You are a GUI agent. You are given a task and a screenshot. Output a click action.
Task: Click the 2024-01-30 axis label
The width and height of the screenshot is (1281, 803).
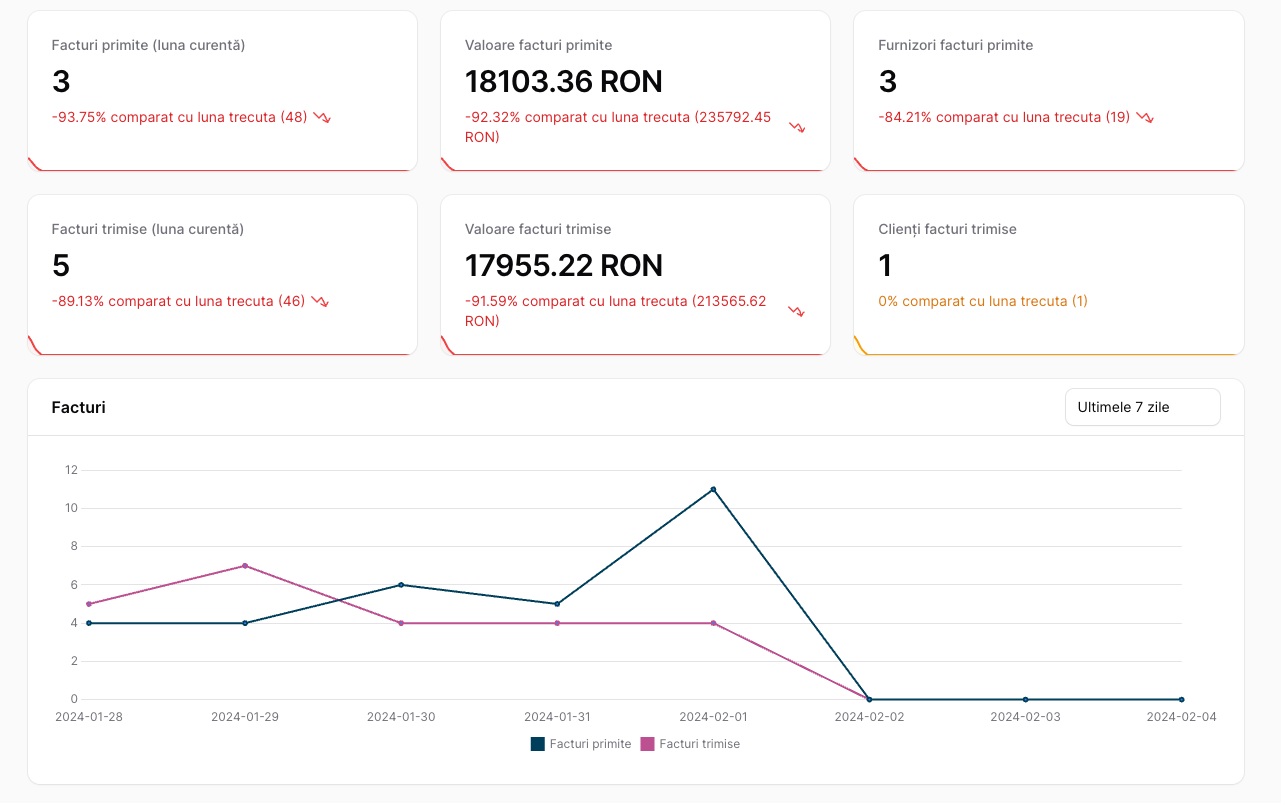(x=401, y=717)
